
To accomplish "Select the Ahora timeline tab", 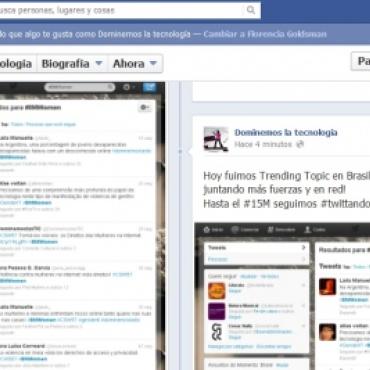I will 129,63.
